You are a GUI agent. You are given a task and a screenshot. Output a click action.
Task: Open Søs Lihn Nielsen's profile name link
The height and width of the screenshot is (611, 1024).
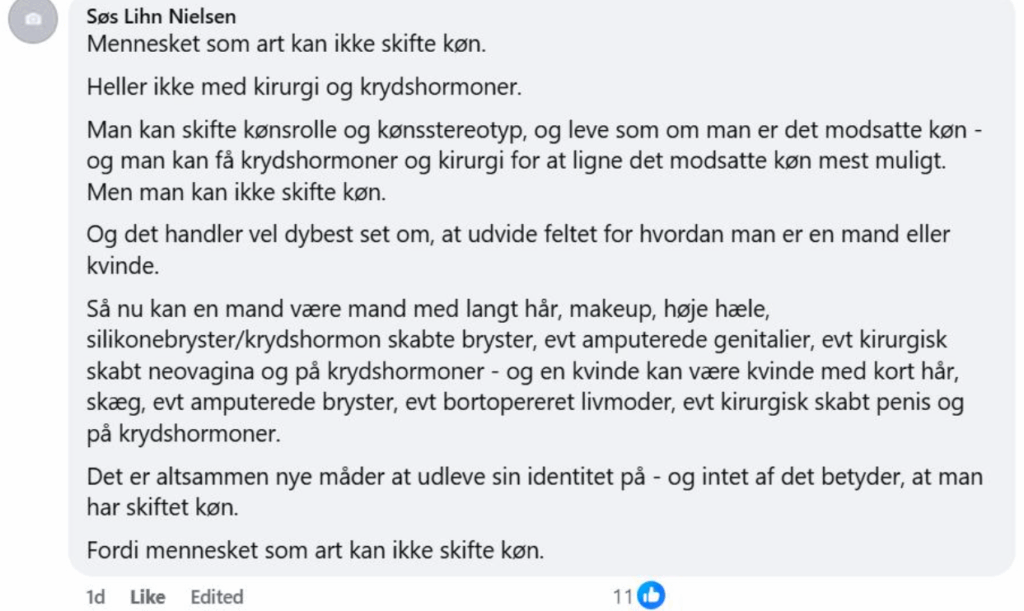(162, 18)
